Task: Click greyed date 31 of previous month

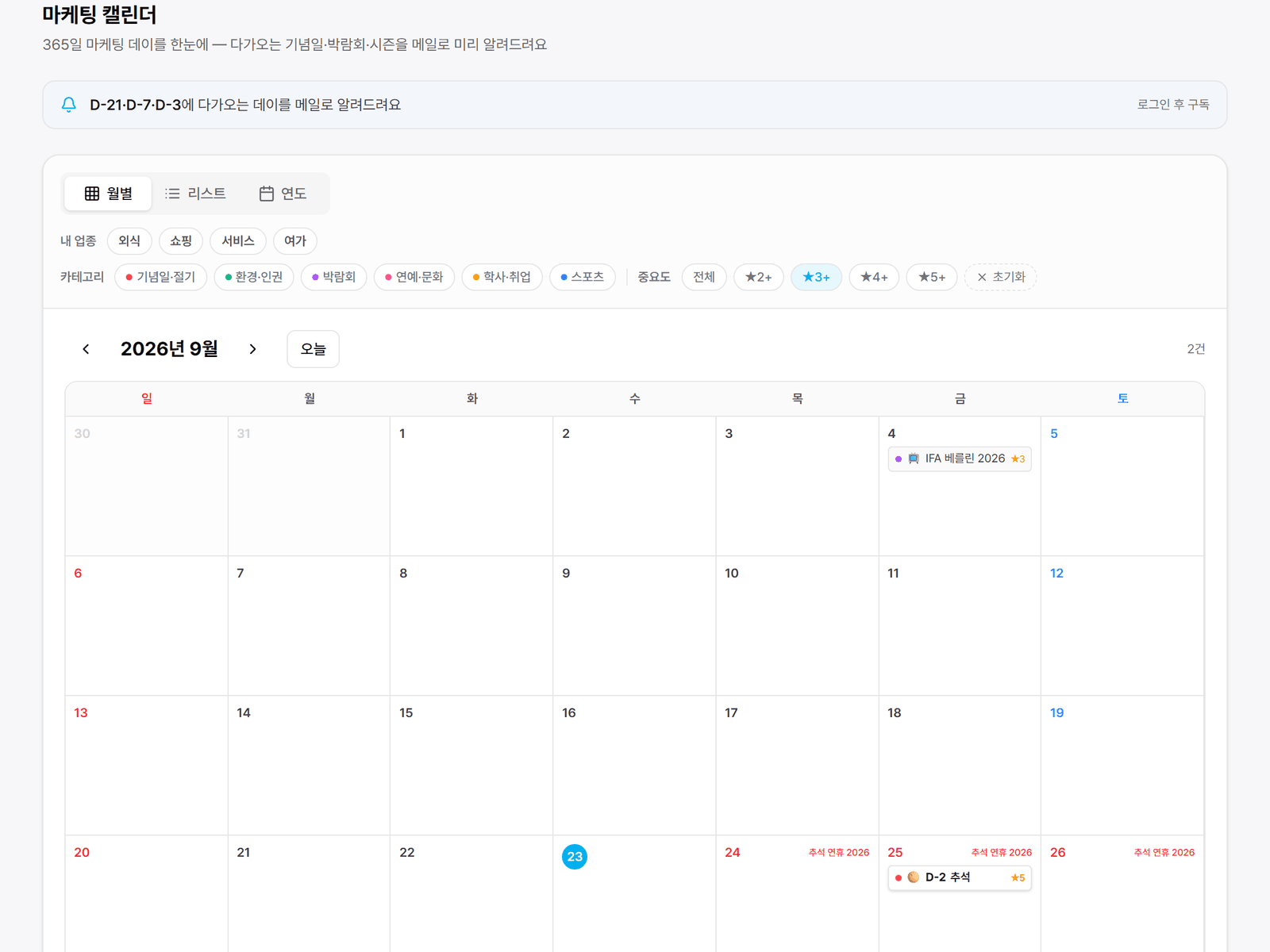Action: point(244,434)
